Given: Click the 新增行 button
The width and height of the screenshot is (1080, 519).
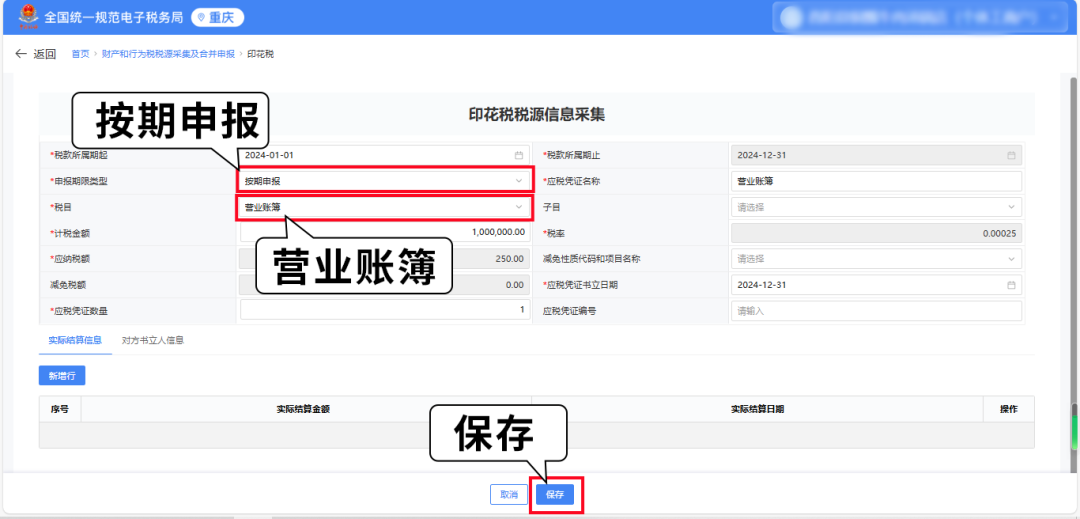Looking at the screenshot, I should click(61, 376).
